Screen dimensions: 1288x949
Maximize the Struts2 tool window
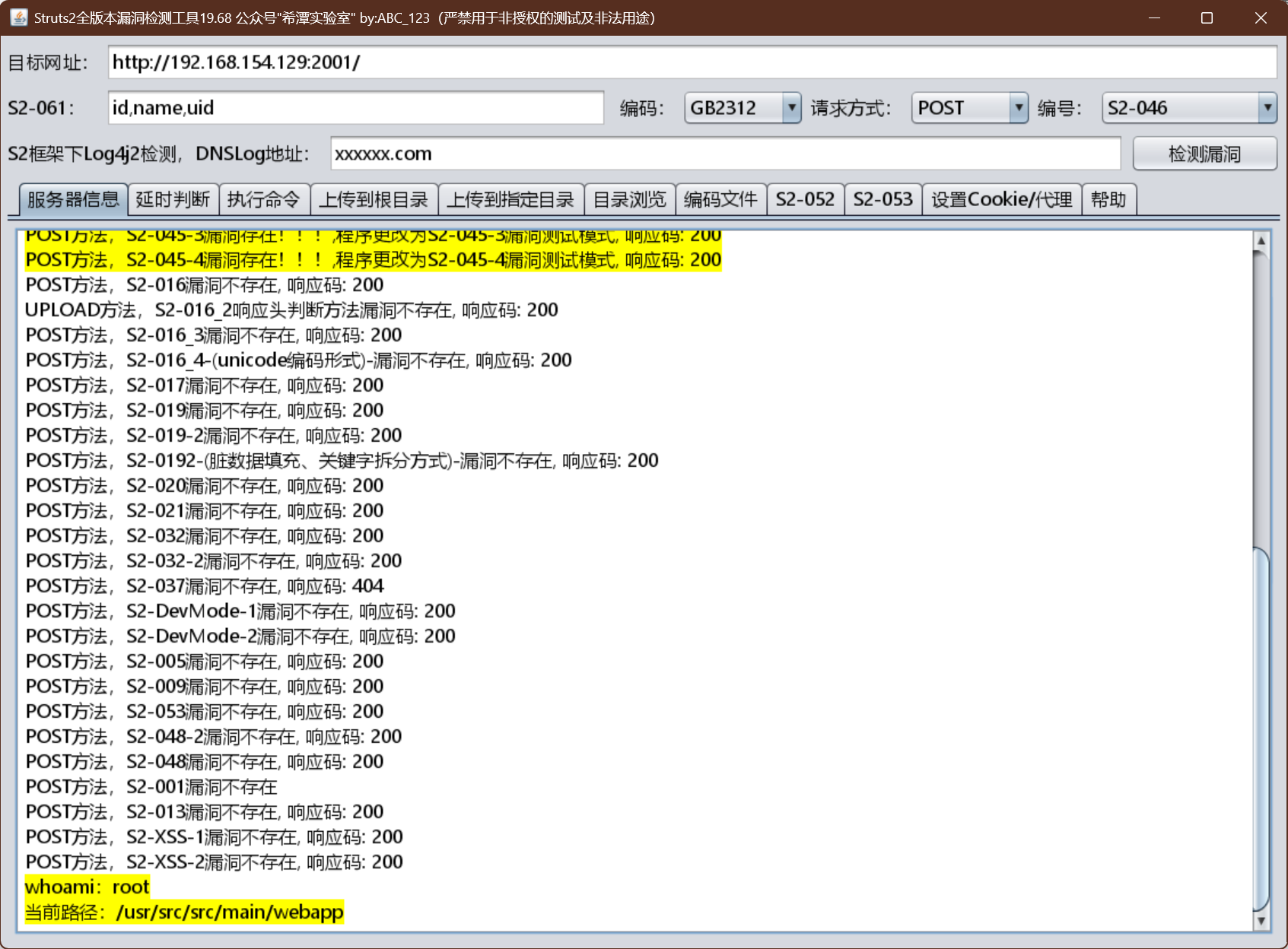tap(1207, 17)
